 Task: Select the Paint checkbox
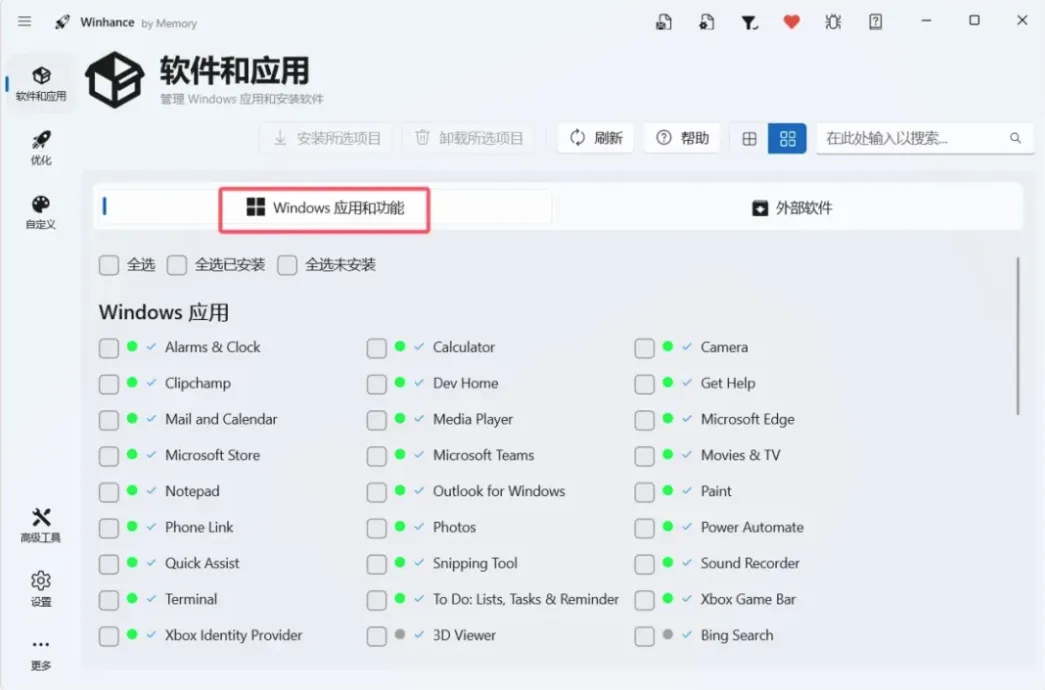pyautogui.click(x=644, y=492)
